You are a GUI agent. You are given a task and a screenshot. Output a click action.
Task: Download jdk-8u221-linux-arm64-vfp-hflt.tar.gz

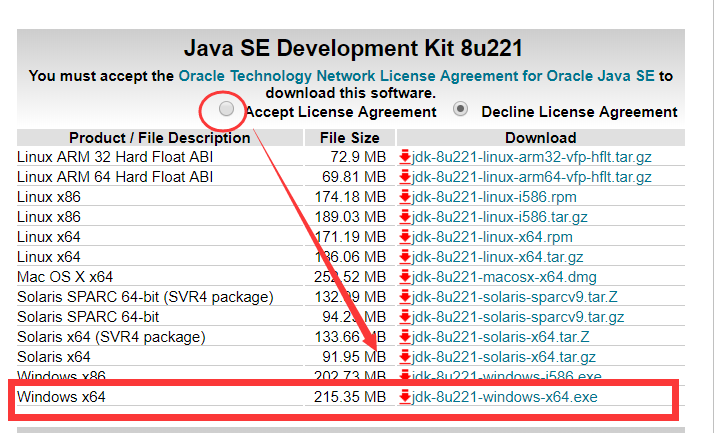pos(531,177)
